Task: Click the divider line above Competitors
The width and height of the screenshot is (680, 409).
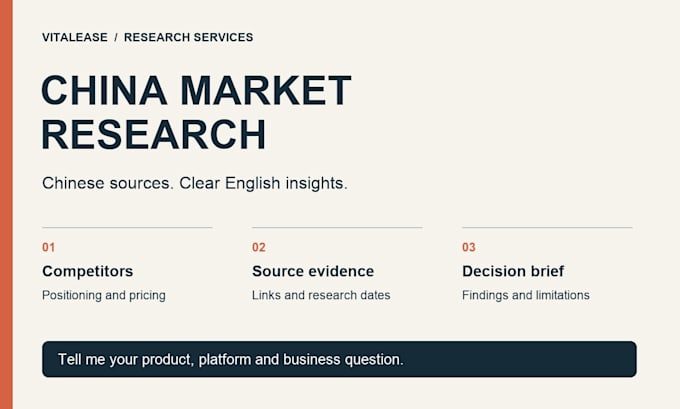Action: tap(127, 227)
